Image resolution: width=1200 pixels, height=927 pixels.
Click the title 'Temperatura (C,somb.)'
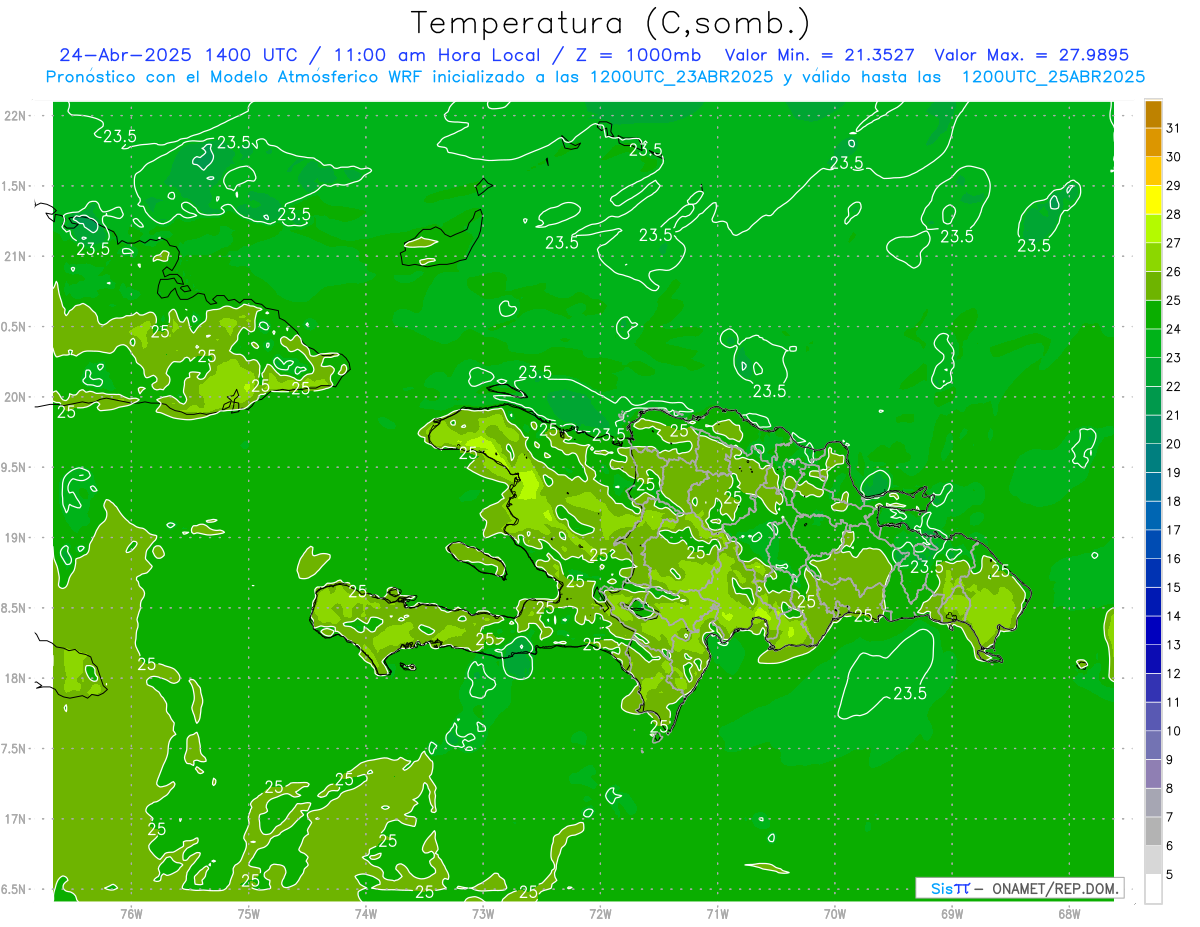coord(610,23)
